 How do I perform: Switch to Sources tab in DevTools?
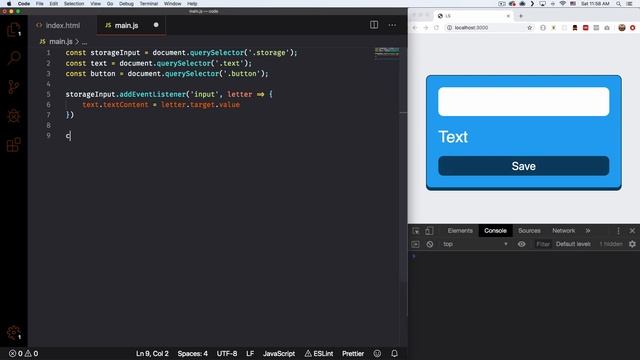pos(529,231)
